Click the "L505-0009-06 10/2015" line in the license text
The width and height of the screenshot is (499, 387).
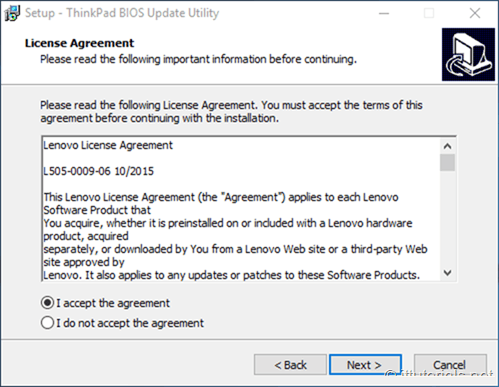coord(99,171)
